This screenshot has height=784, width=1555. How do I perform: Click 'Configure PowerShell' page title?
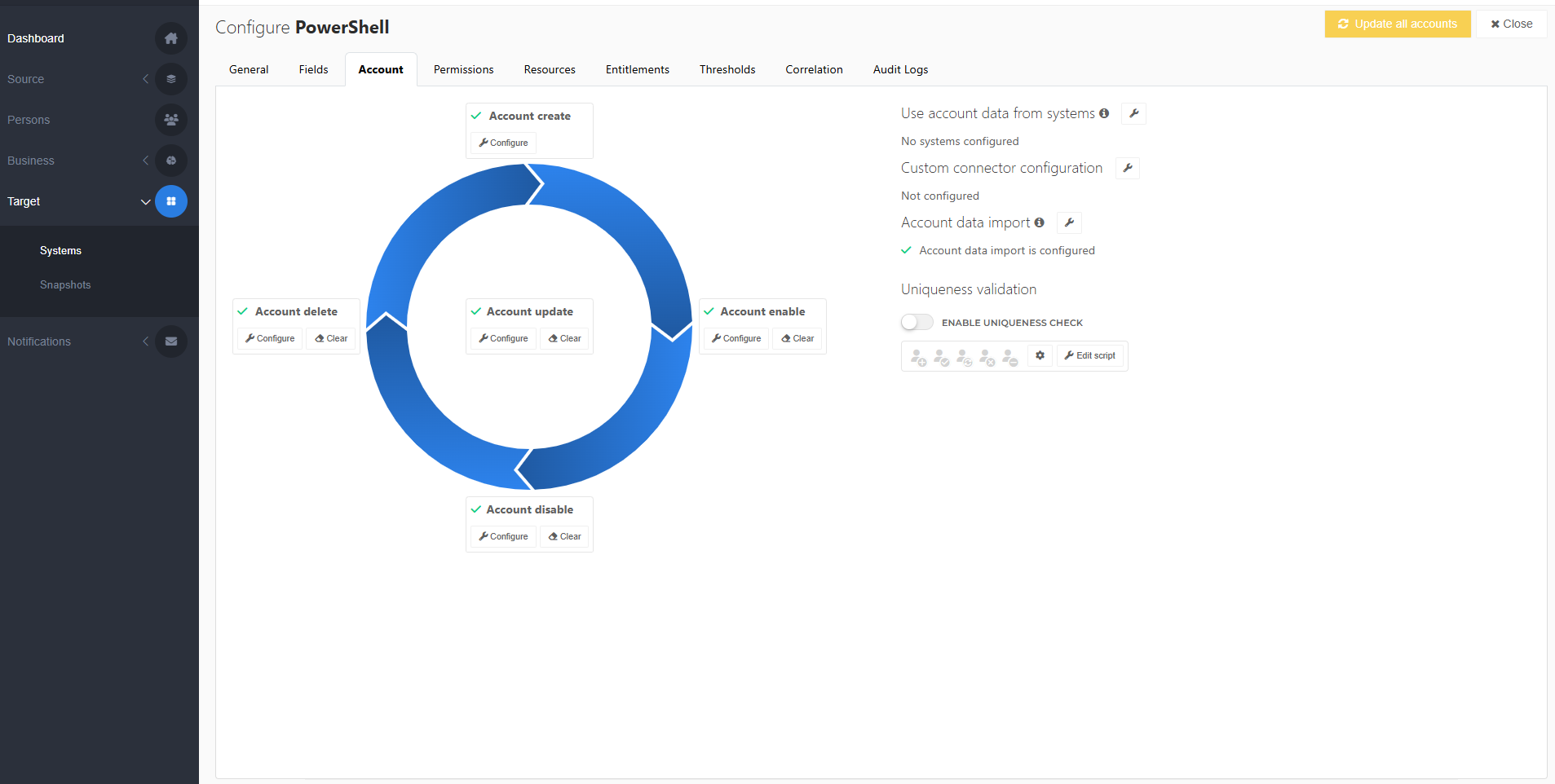303,27
